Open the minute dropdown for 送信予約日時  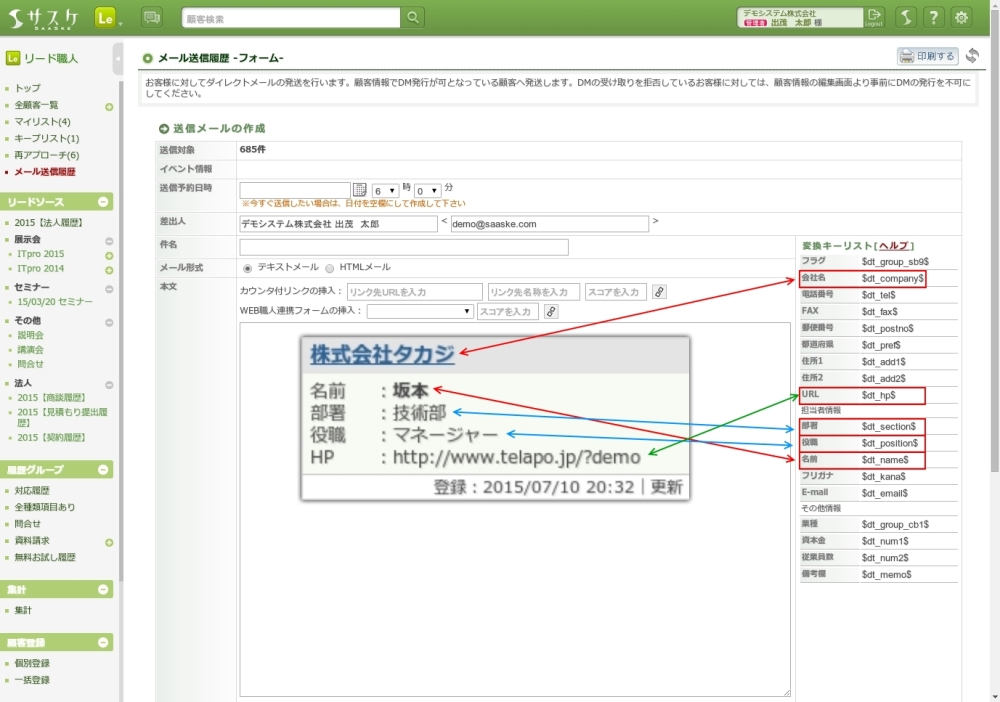427,191
